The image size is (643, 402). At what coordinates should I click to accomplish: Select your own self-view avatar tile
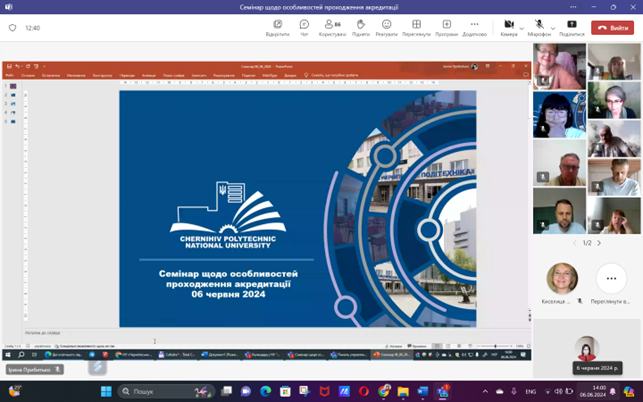coord(586,348)
